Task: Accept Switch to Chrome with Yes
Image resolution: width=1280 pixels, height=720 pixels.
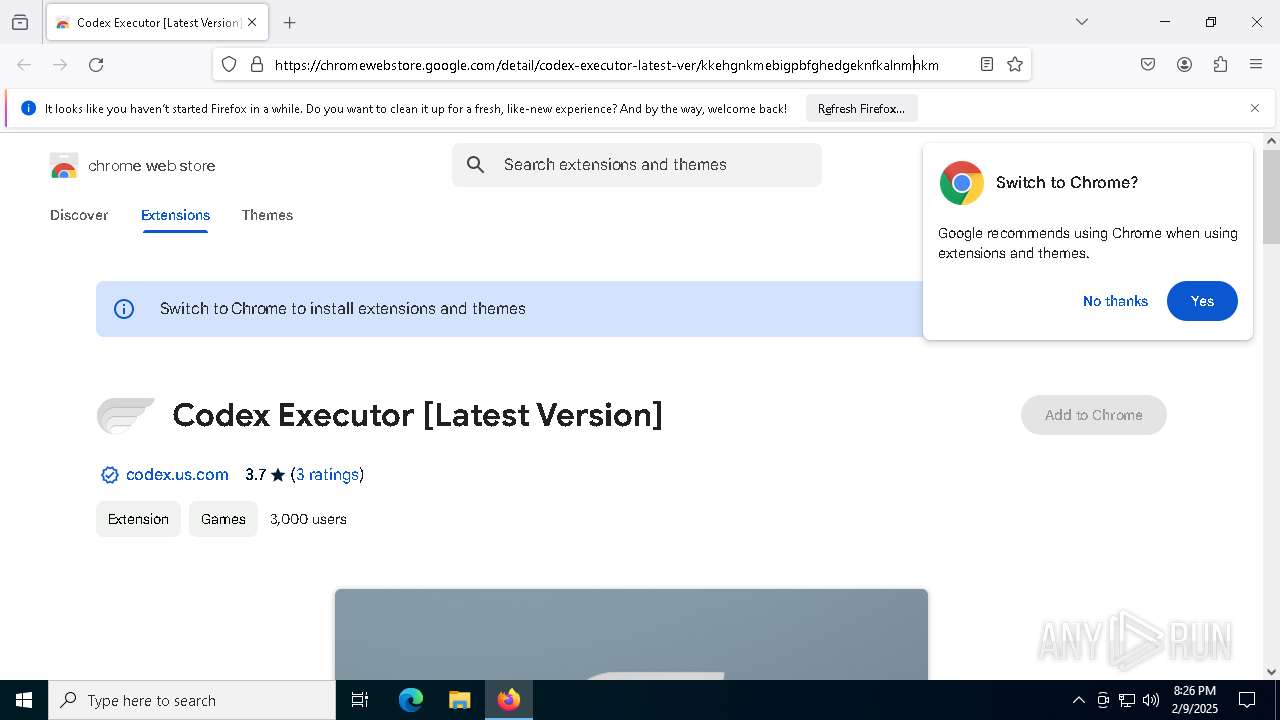Action: click(x=1202, y=301)
